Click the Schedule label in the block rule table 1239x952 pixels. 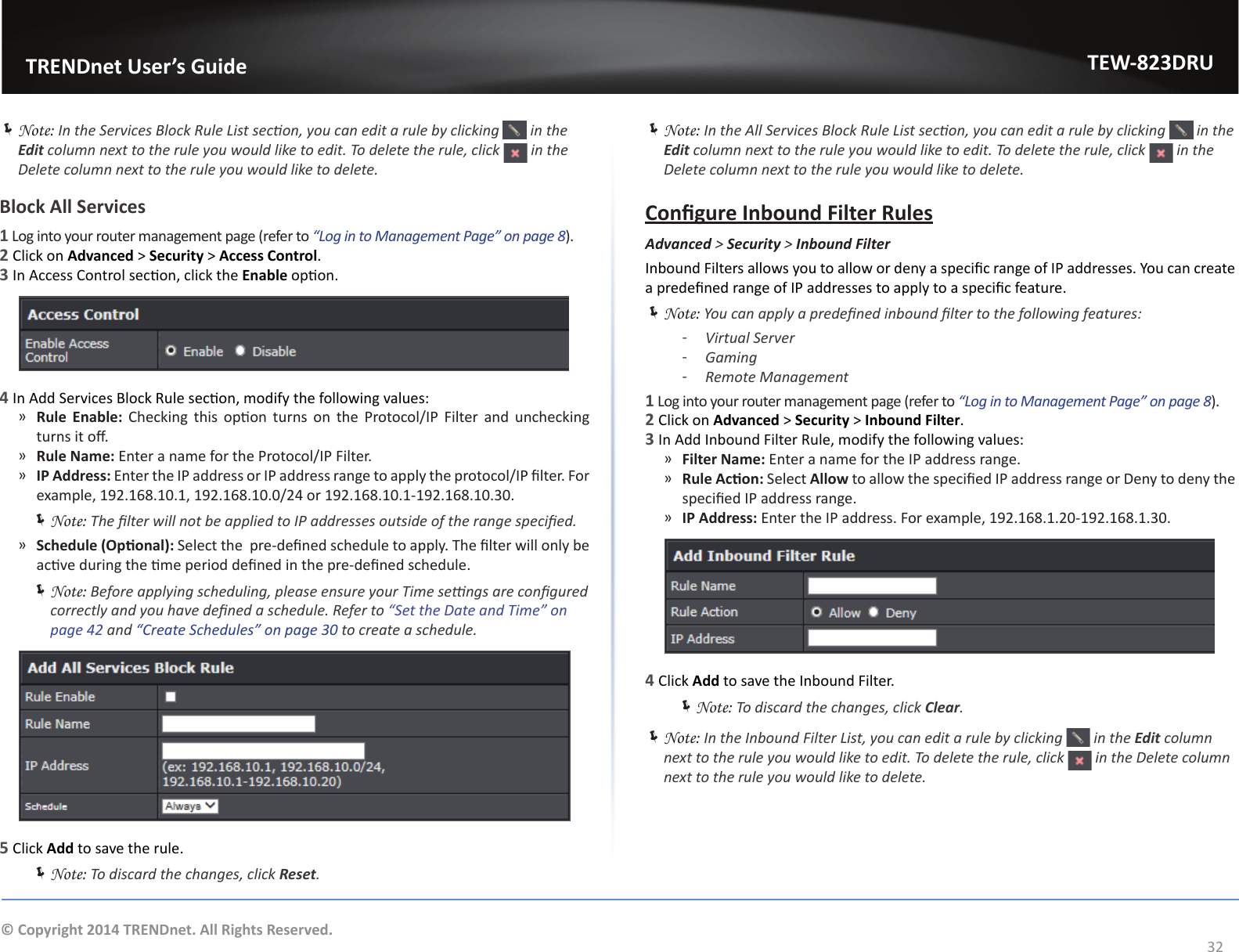tap(46, 806)
